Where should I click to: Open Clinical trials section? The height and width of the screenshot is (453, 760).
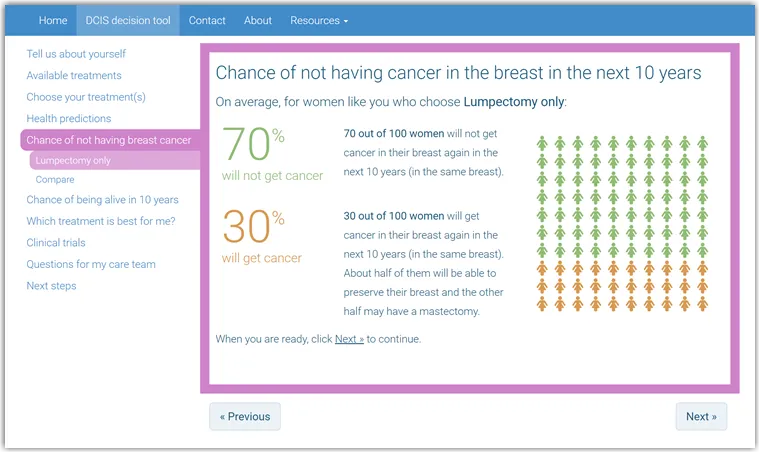coord(56,243)
